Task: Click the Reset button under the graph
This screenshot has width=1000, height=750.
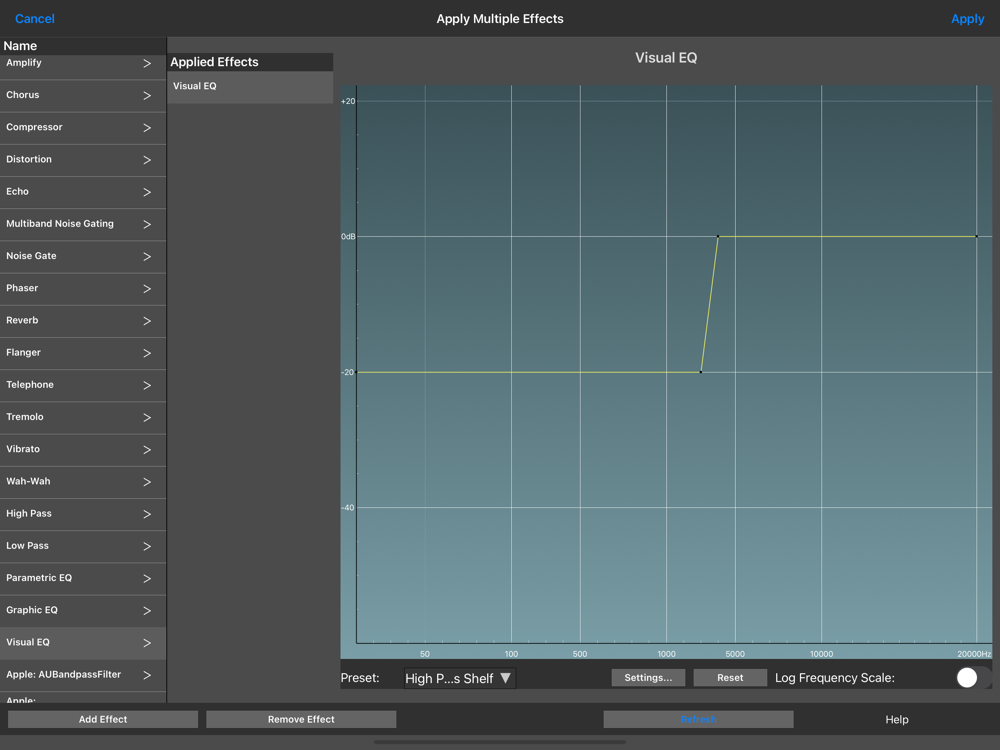Action: 730,677
